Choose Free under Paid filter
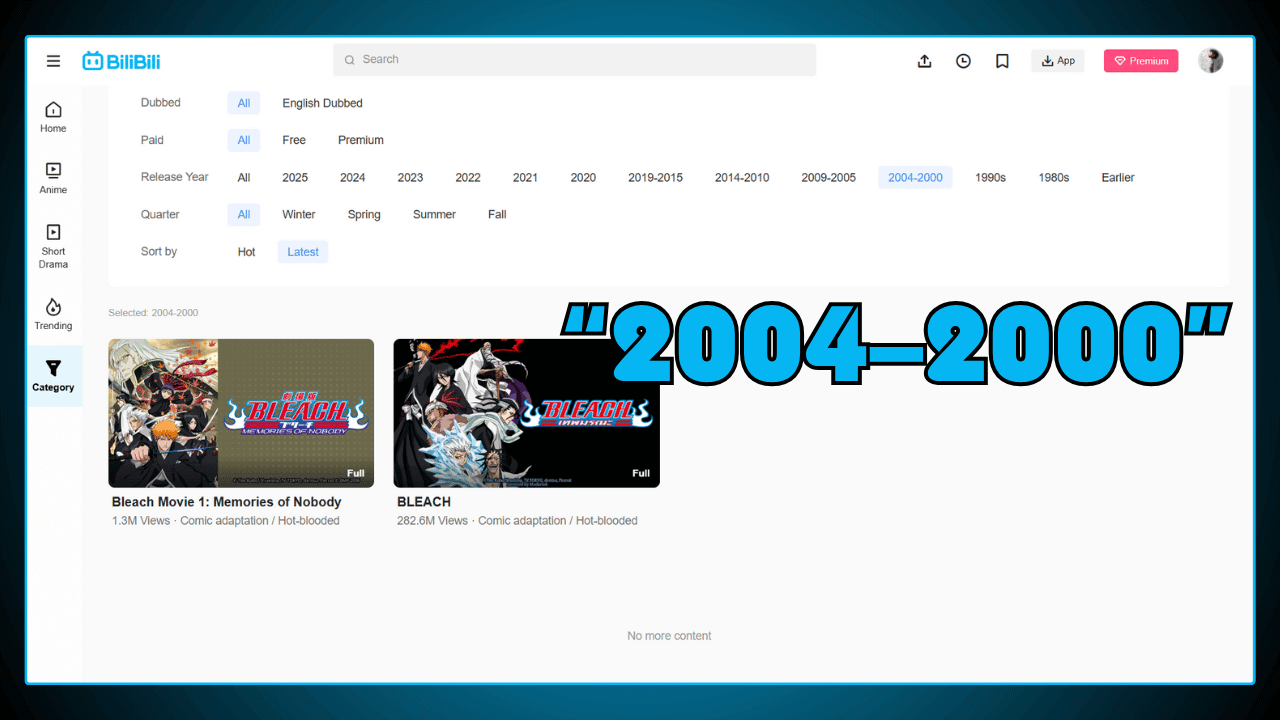Screen dimensions: 1280x720 [x=294, y=140]
